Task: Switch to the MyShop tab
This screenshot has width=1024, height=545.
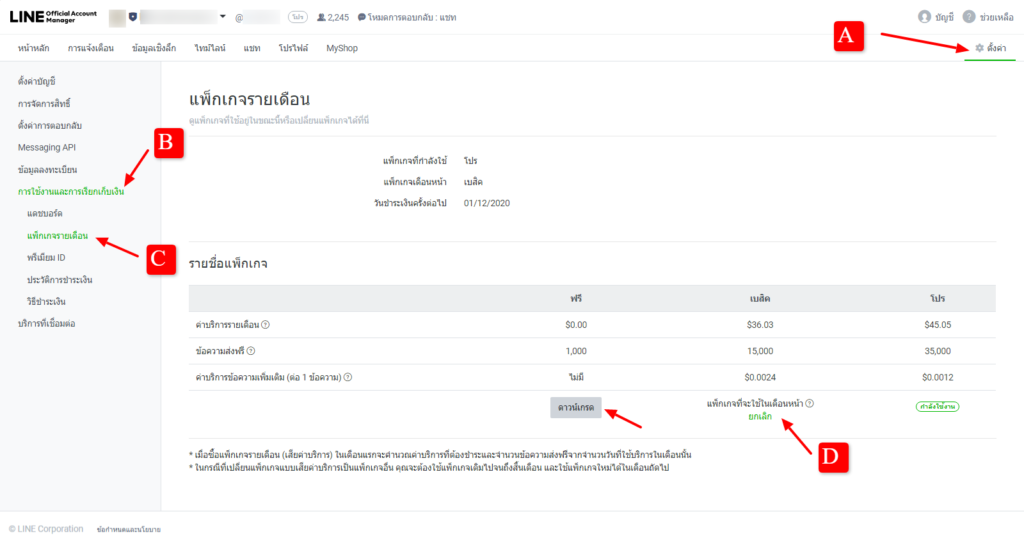Action: (342, 48)
